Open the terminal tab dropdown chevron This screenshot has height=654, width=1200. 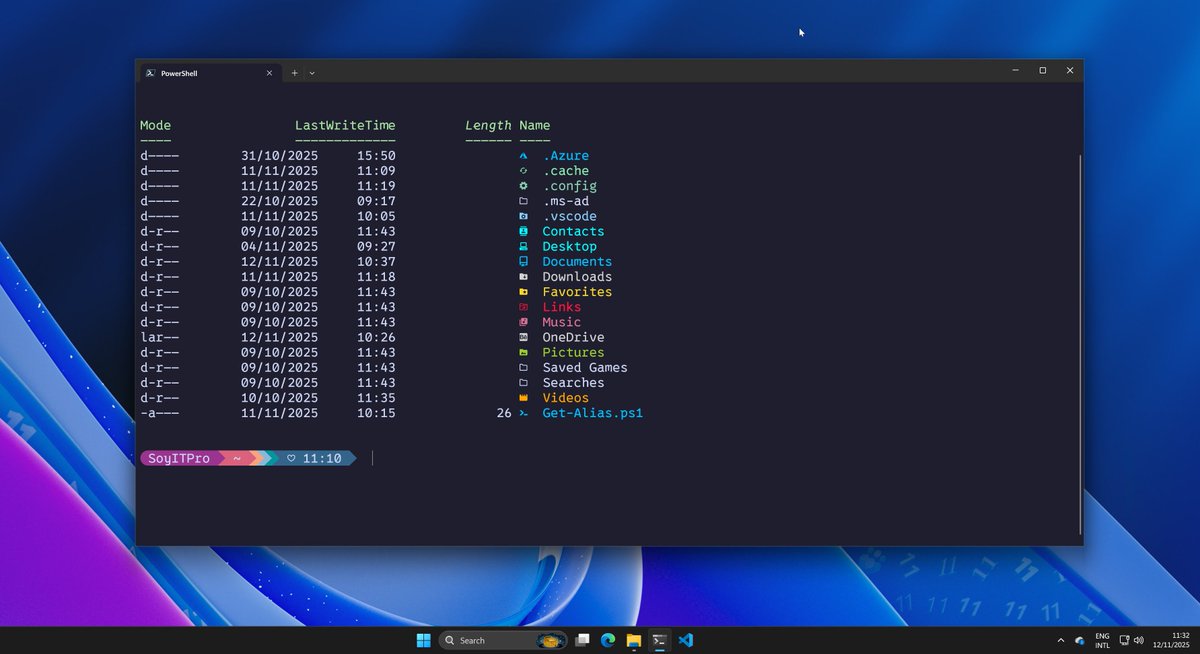click(x=312, y=72)
